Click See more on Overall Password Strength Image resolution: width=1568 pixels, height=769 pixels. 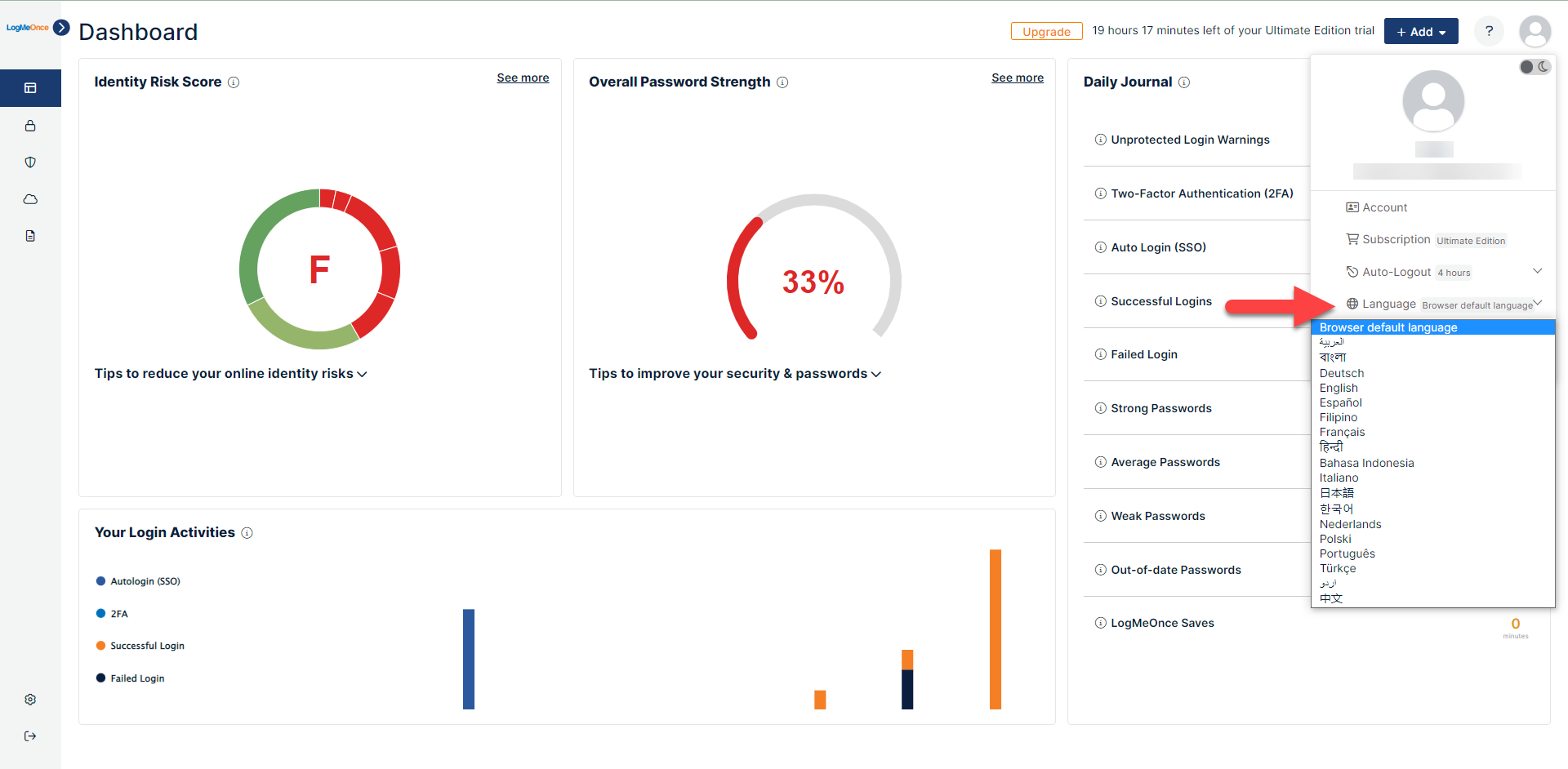(x=1018, y=78)
